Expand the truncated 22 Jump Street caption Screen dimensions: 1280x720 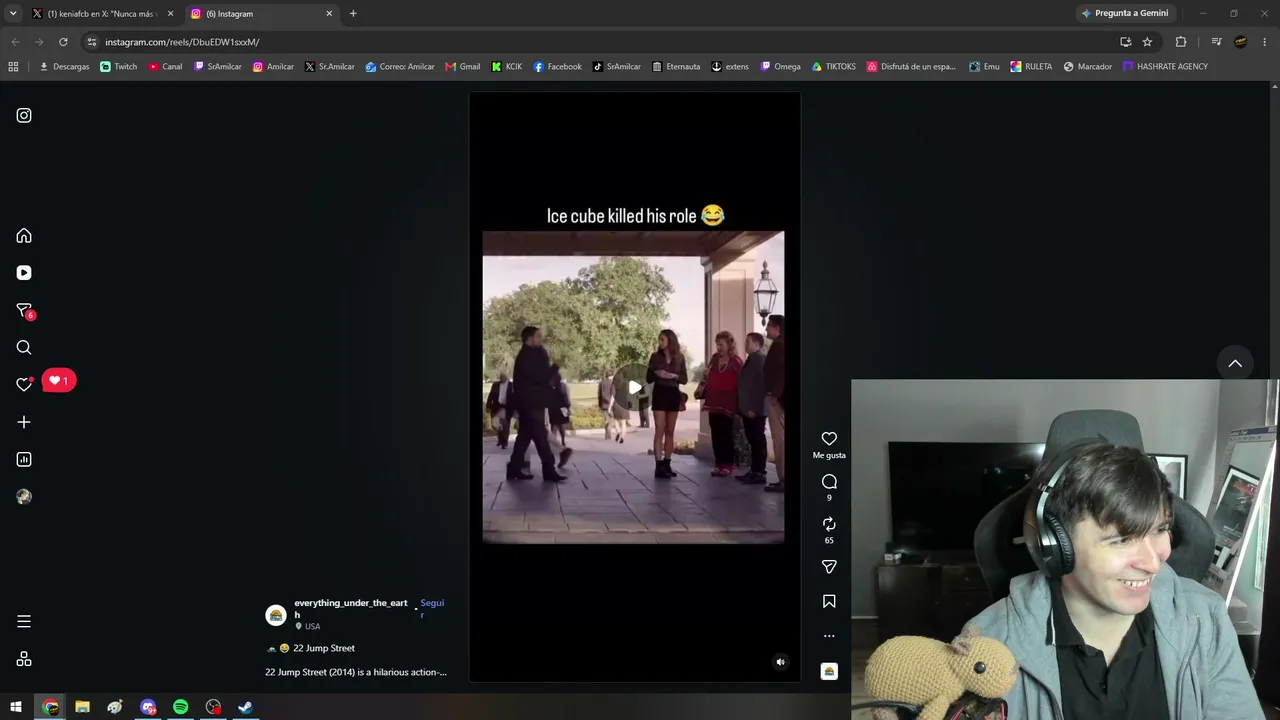pyautogui.click(x=356, y=672)
